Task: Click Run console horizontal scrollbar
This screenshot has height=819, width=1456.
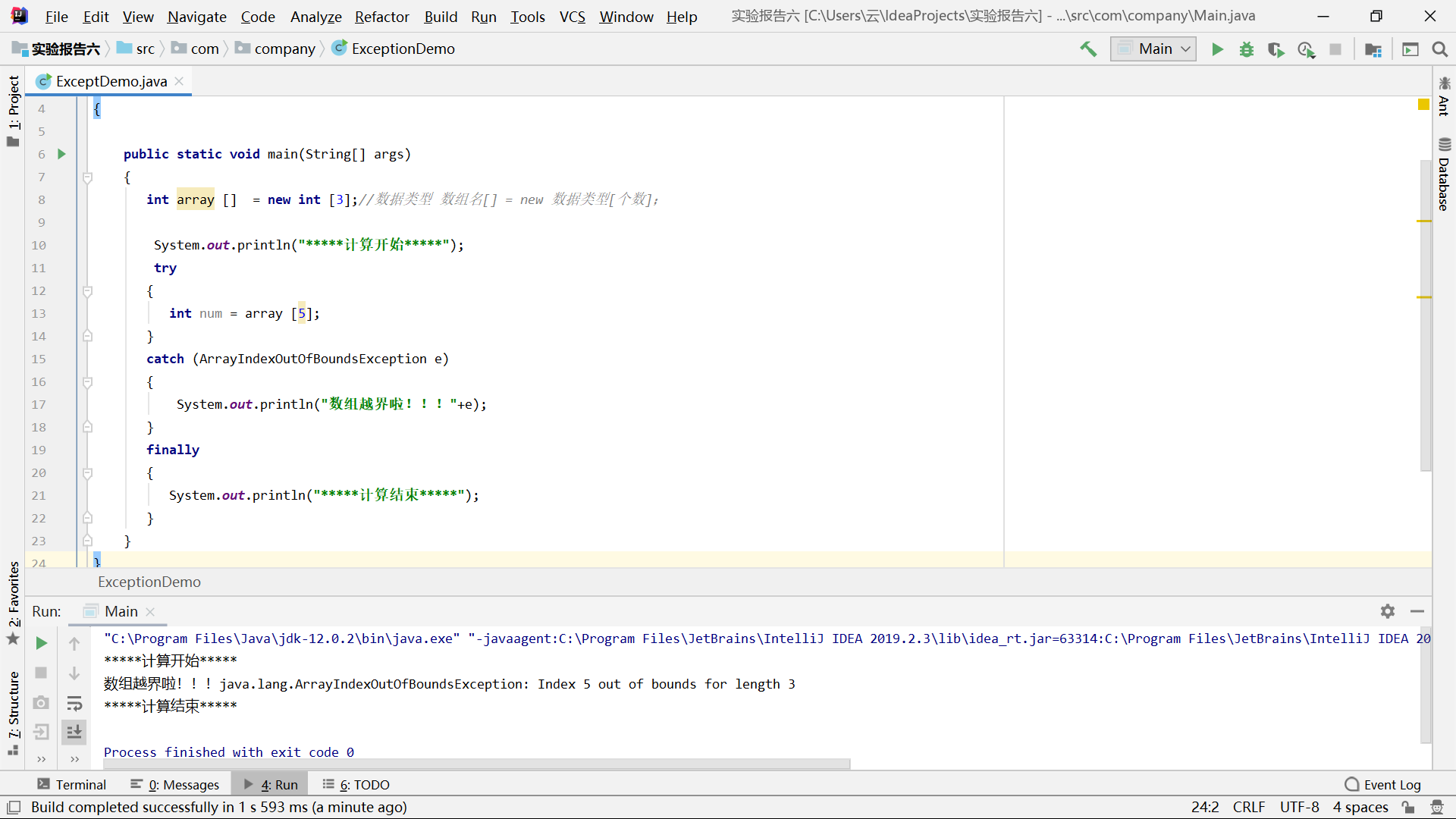Action: 476,764
